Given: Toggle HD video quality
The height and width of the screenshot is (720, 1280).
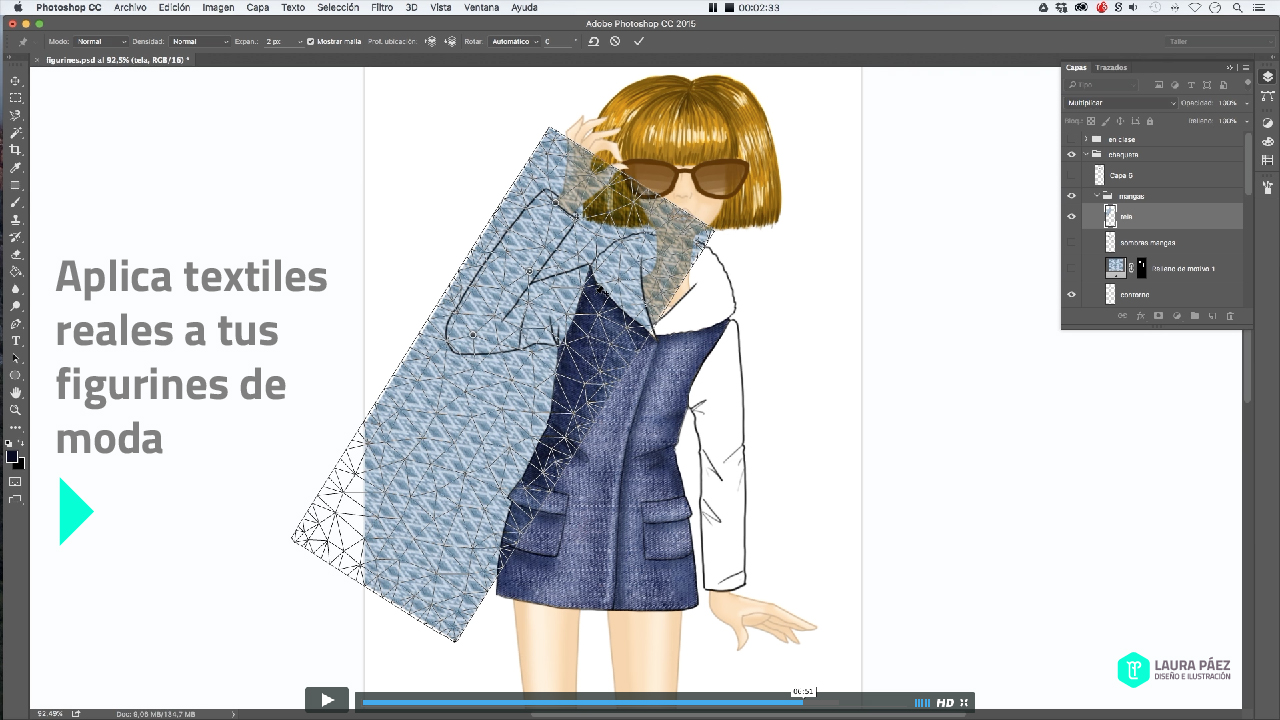Looking at the screenshot, I should (944, 703).
